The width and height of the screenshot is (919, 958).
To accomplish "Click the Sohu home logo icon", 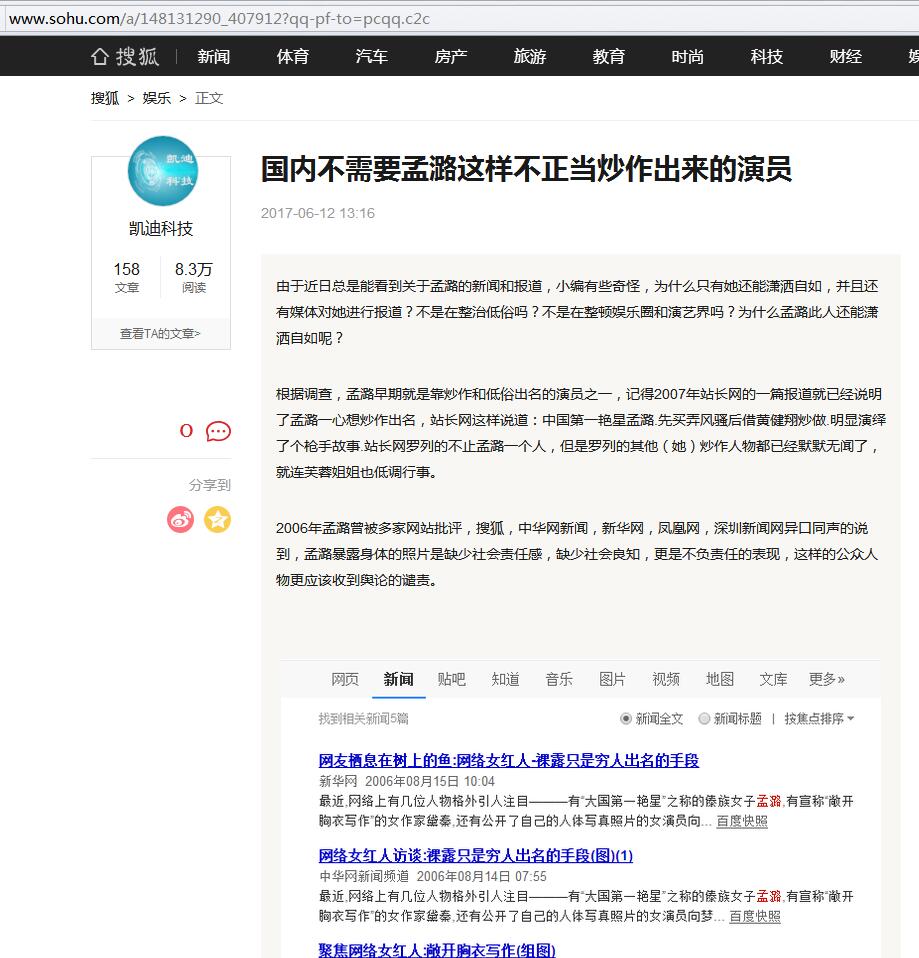I will 125,57.
